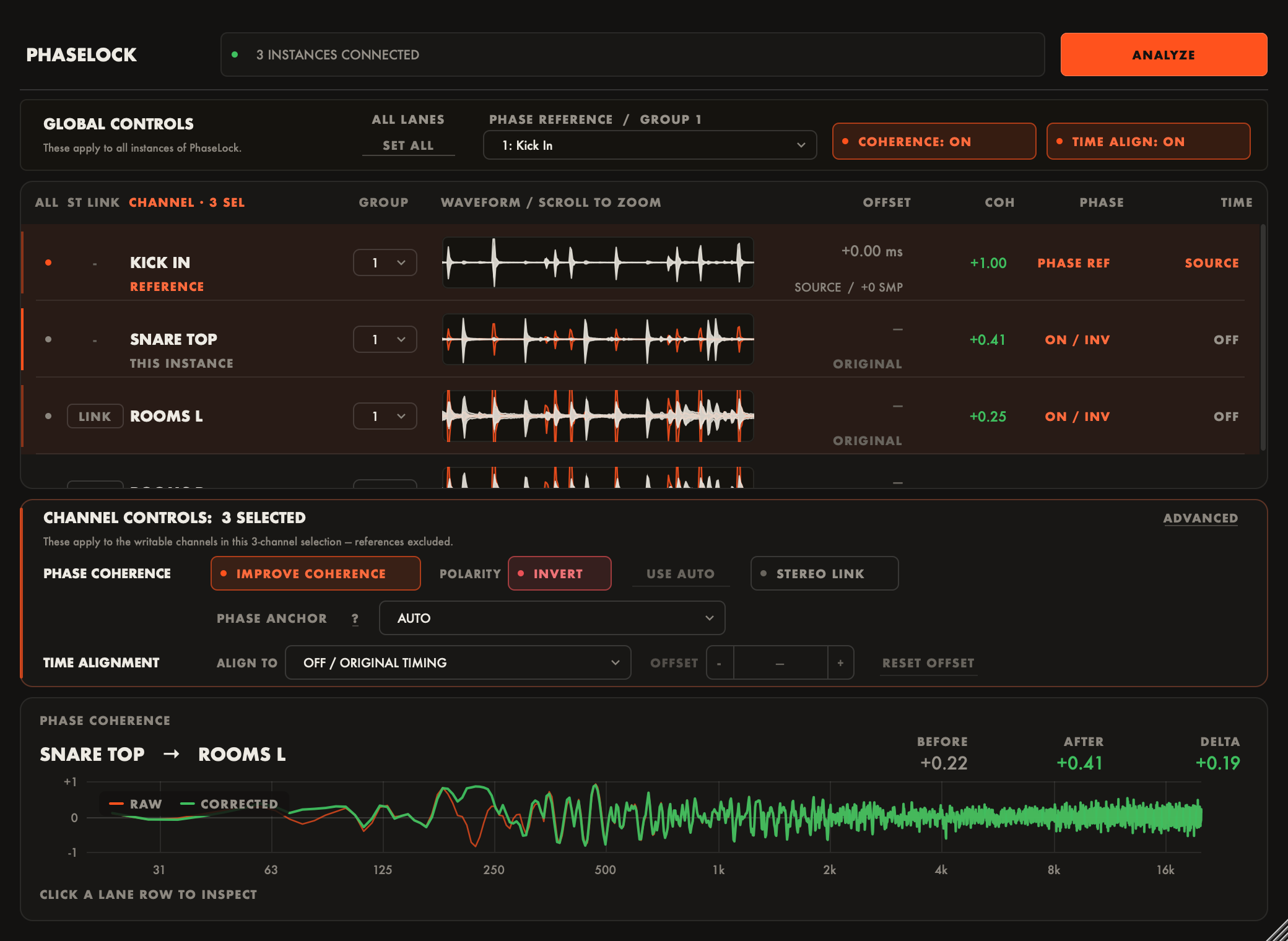Toggle the selection dot for Snare Top row
This screenshot has height=941, width=1288.
[48, 339]
